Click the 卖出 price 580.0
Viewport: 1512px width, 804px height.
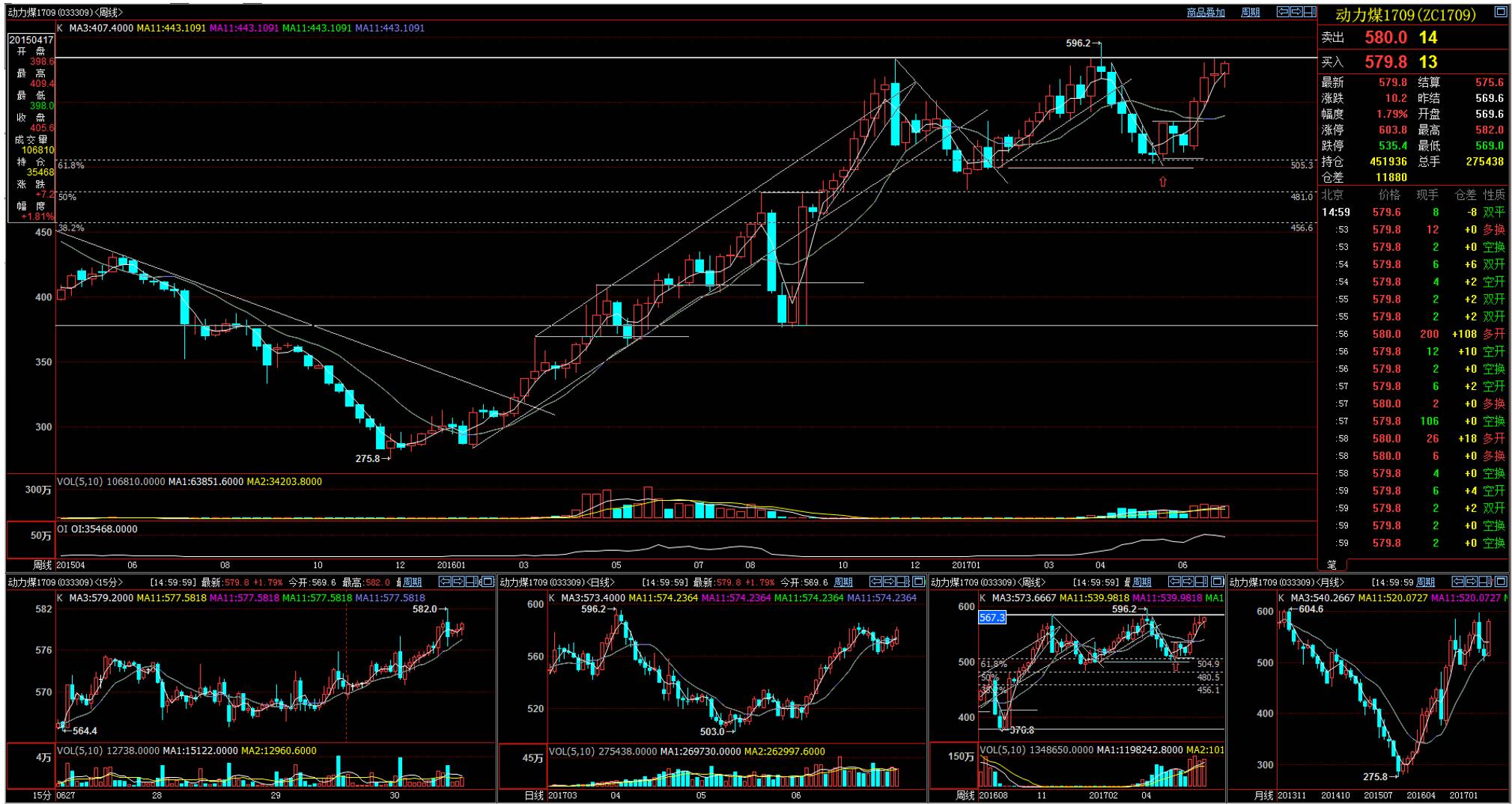click(1386, 37)
